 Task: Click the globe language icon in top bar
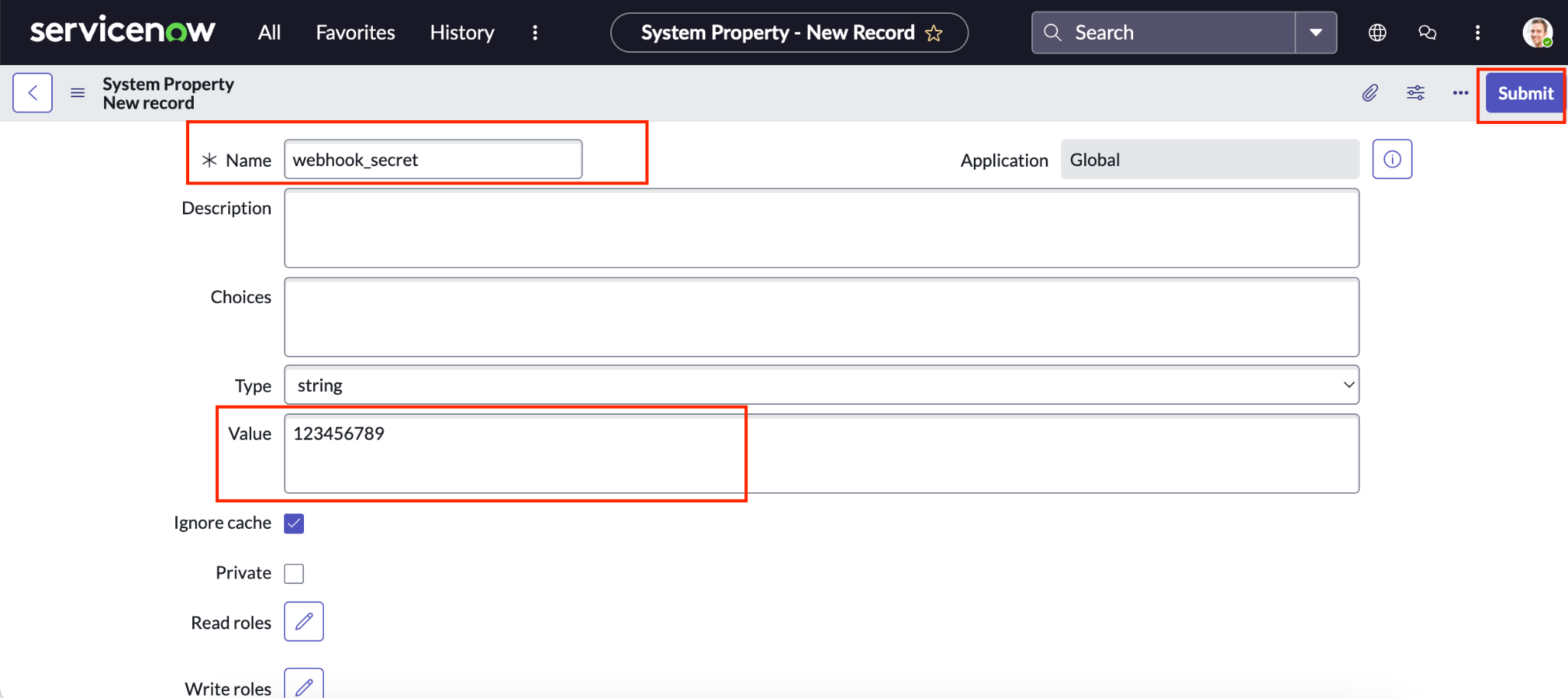click(x=1376, y=32)
